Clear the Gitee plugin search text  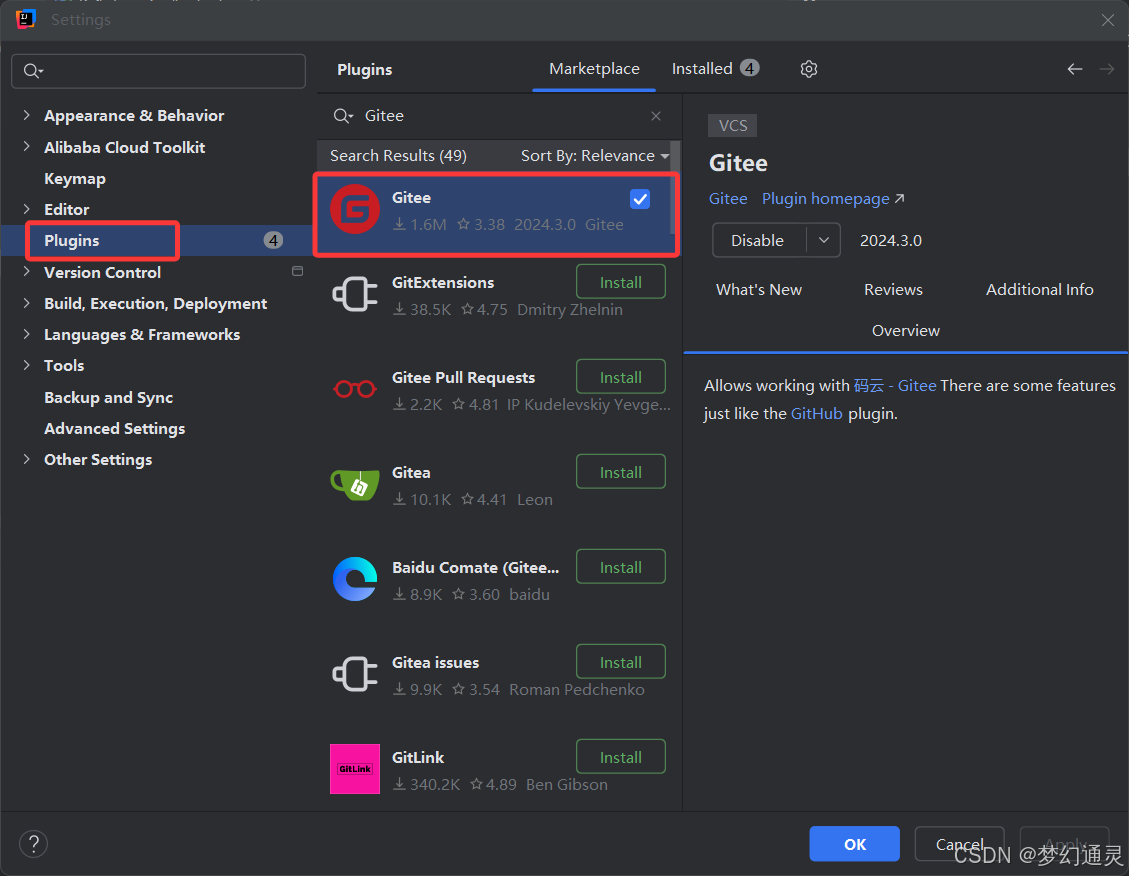(x=656, y=116)
